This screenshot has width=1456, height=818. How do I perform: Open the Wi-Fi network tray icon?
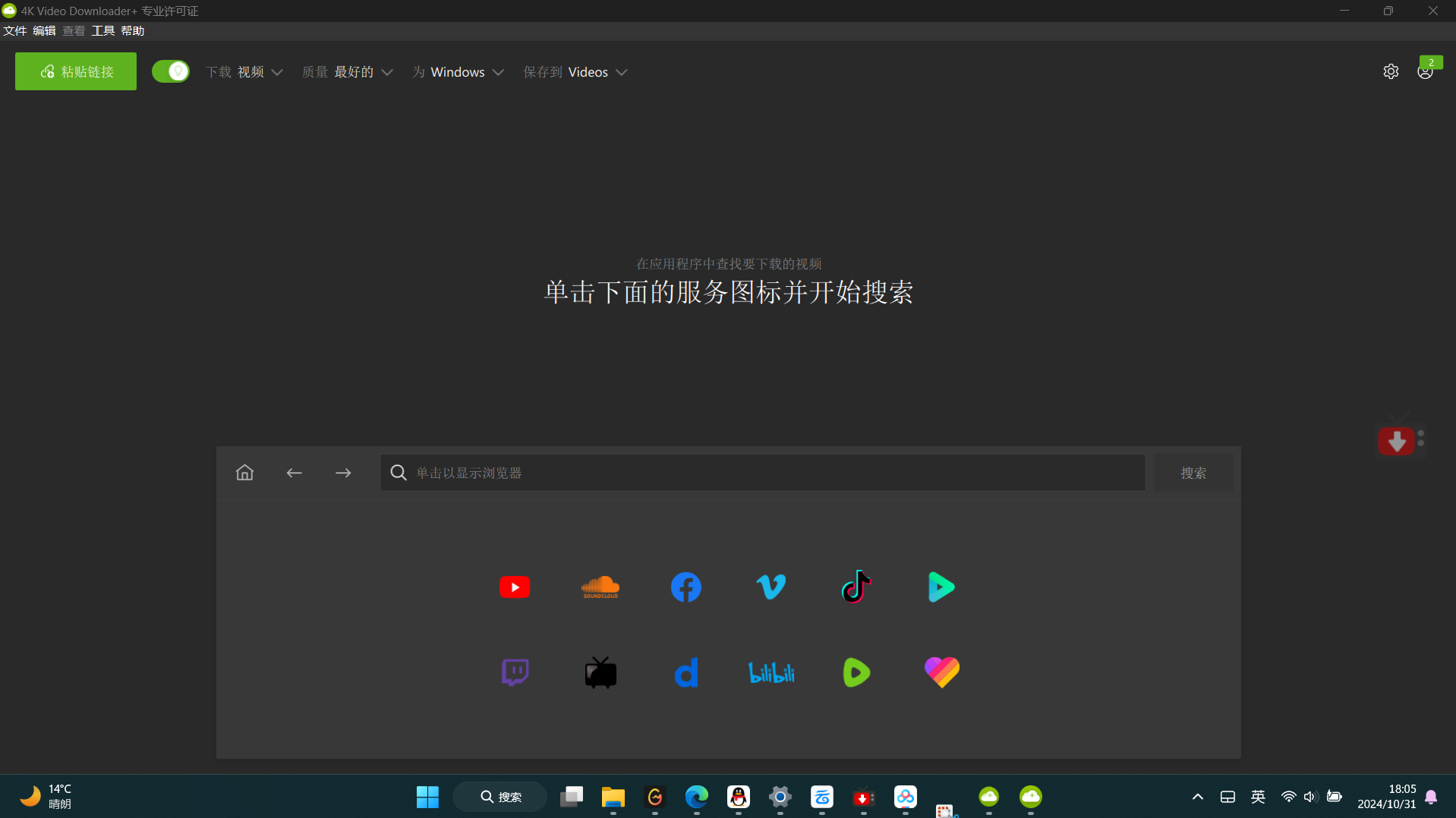[1288, 797]
